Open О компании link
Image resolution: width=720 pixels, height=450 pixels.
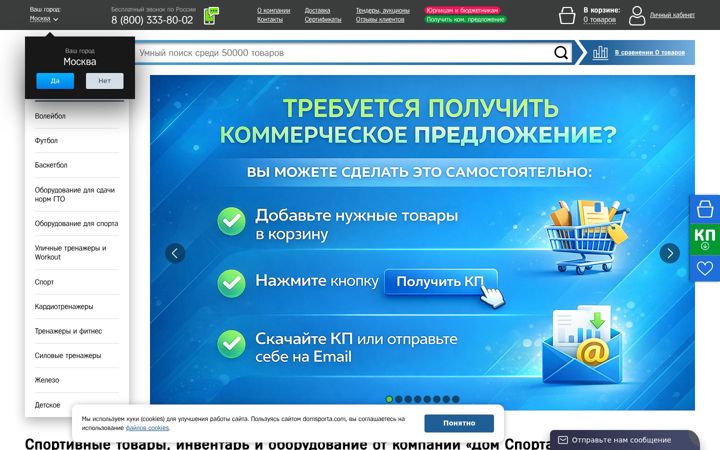(x=274, y=10)
